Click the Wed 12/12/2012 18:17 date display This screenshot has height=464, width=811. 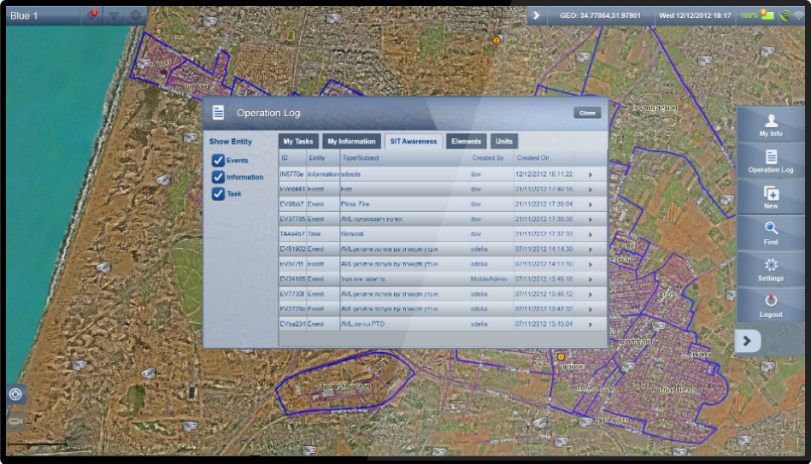(x=695, y=16)
